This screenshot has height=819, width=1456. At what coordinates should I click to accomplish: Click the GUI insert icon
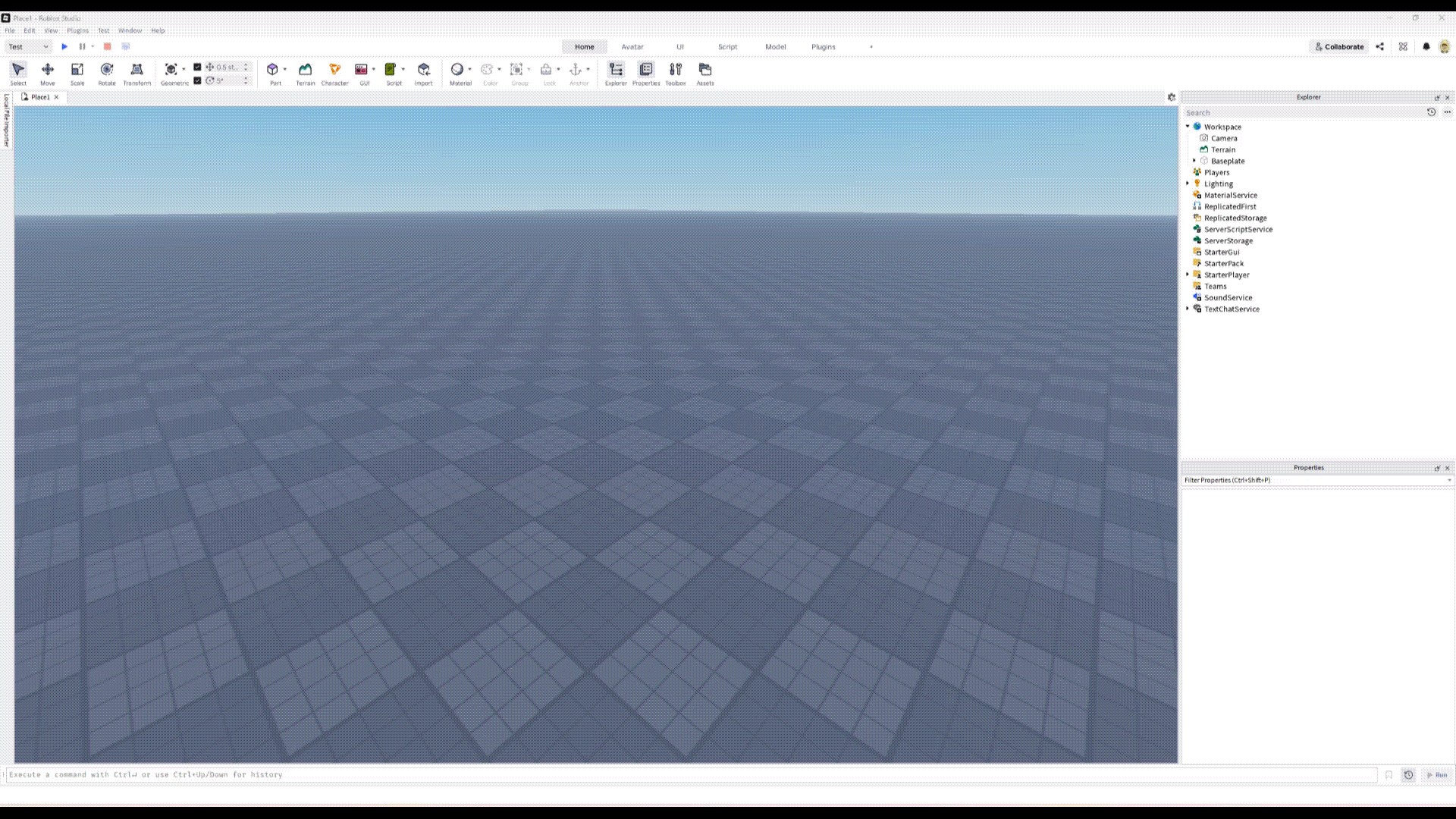coord(362,69)
